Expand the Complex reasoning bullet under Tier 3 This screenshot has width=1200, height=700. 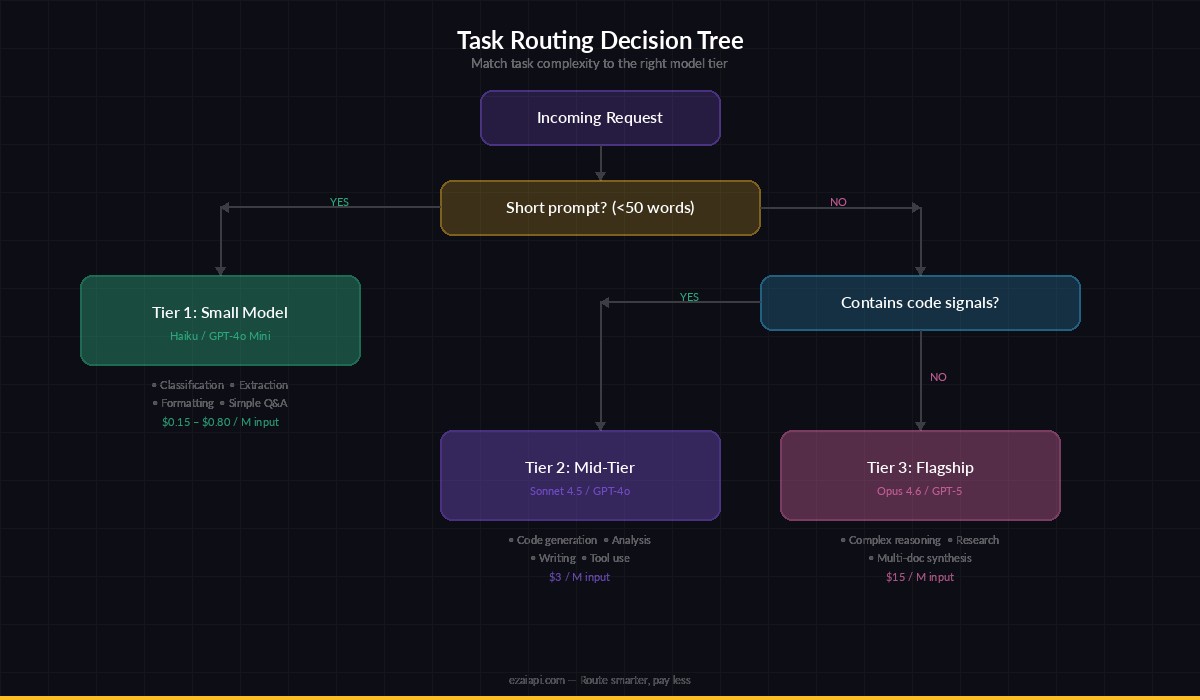[893, 540]
